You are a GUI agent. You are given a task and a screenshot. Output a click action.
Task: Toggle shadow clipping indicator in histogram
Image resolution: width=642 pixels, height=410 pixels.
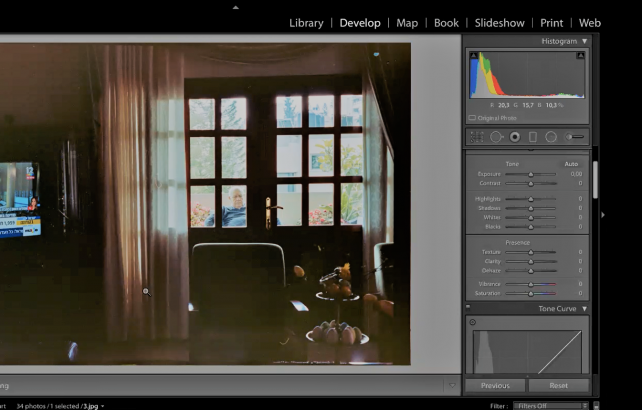point(474,56)
